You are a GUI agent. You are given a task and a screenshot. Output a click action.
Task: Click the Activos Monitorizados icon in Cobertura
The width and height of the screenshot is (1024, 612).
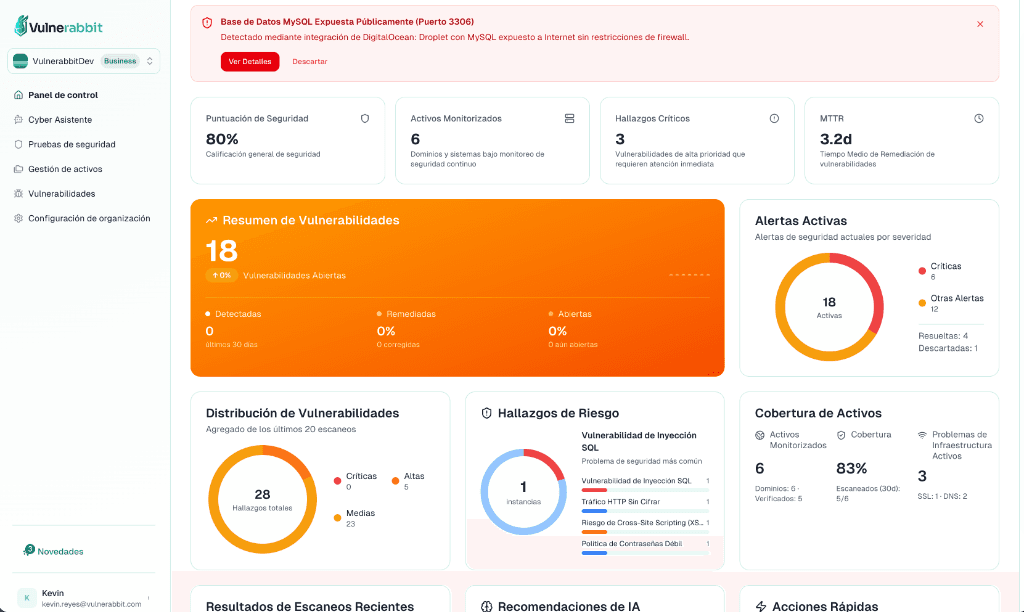[x=760, y=435]
